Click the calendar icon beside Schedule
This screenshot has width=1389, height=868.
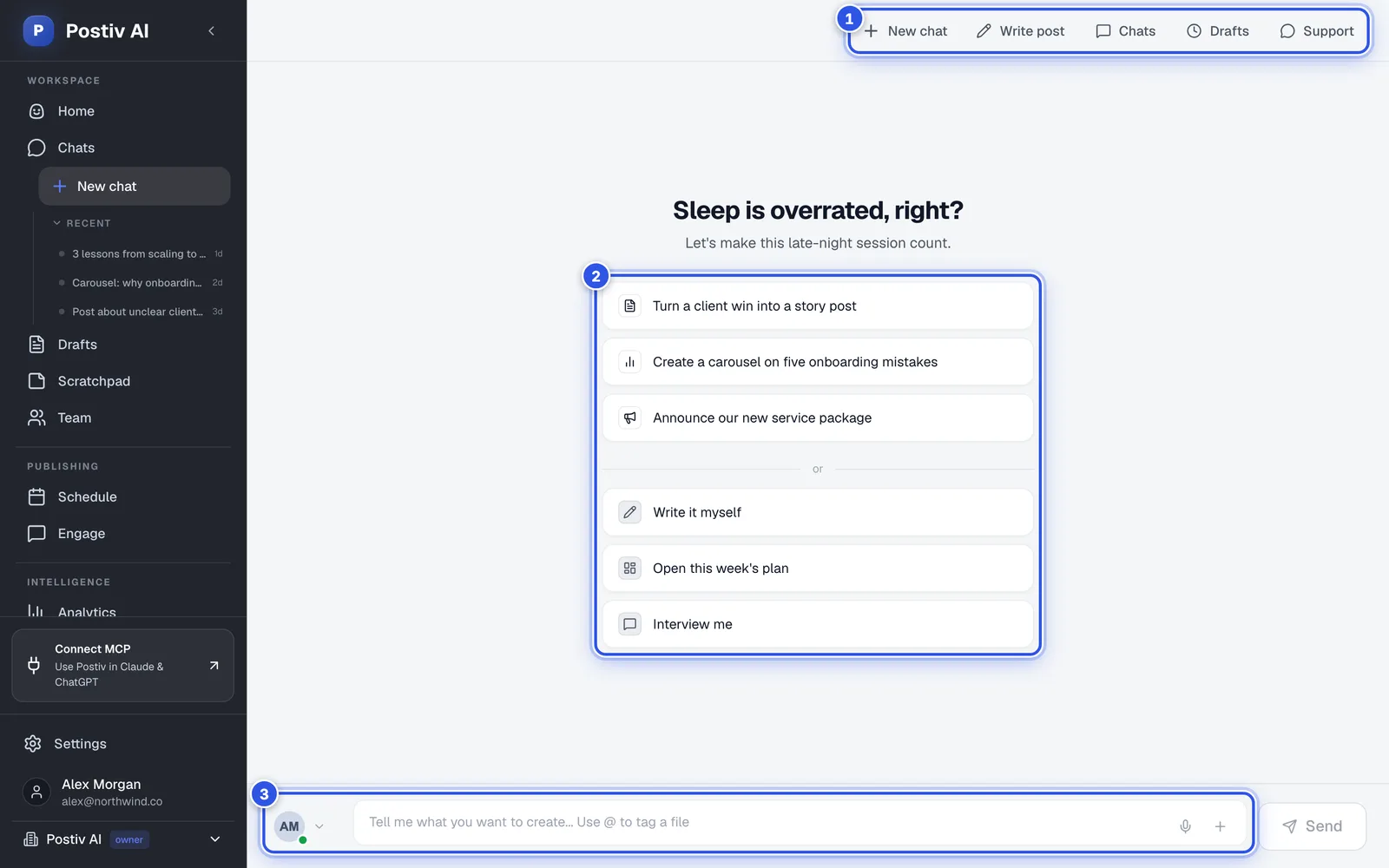[36, 496]
